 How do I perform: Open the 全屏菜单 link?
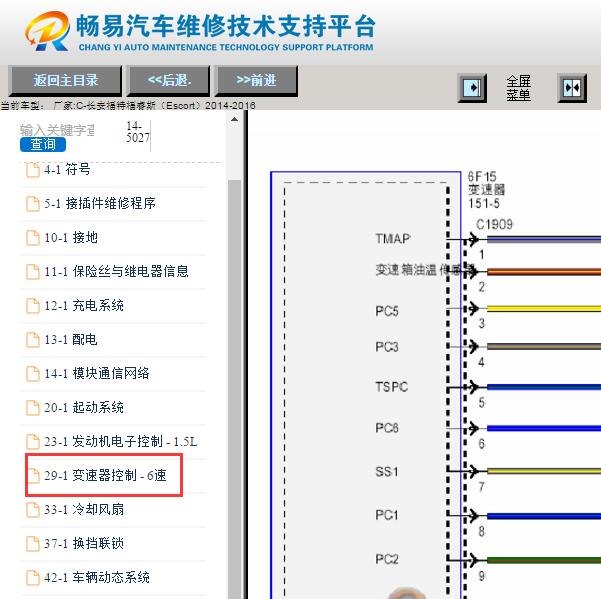[x=518, y=88]
